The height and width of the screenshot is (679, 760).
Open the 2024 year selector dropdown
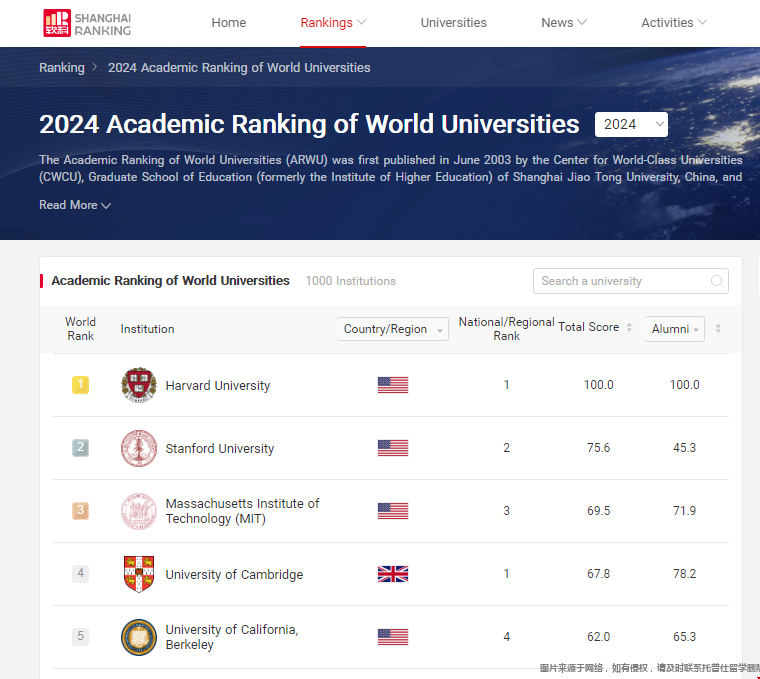[631, 125]
